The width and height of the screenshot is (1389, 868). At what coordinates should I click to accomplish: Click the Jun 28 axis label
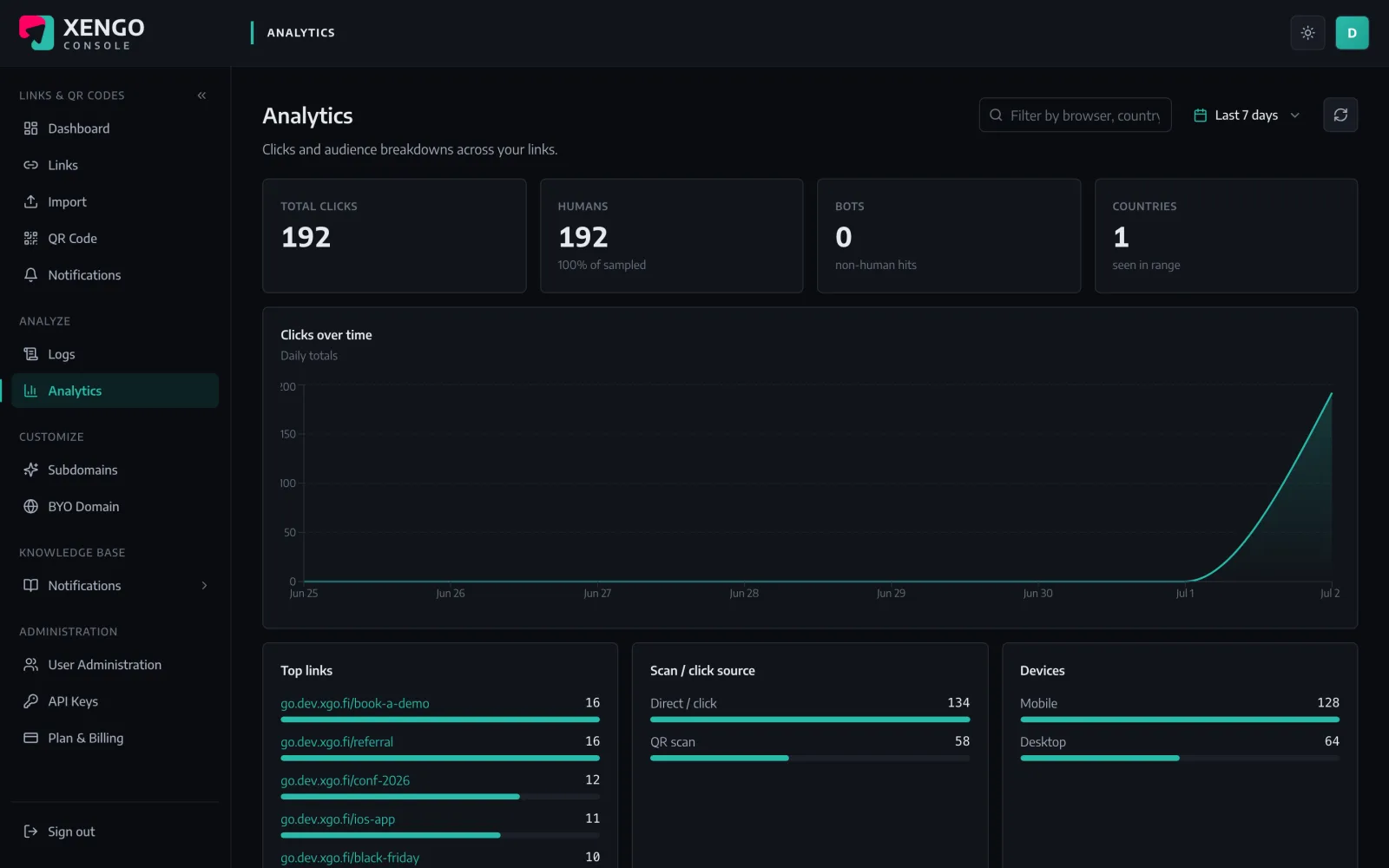(744, 594)
